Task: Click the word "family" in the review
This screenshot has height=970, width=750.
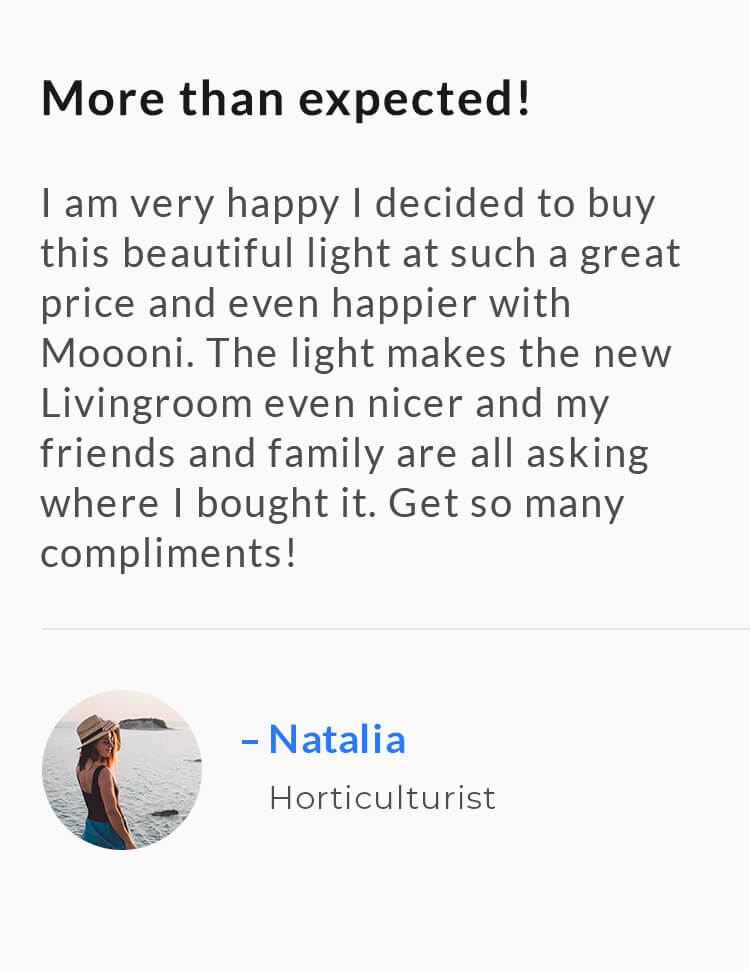Action: (x=325, y=453)
